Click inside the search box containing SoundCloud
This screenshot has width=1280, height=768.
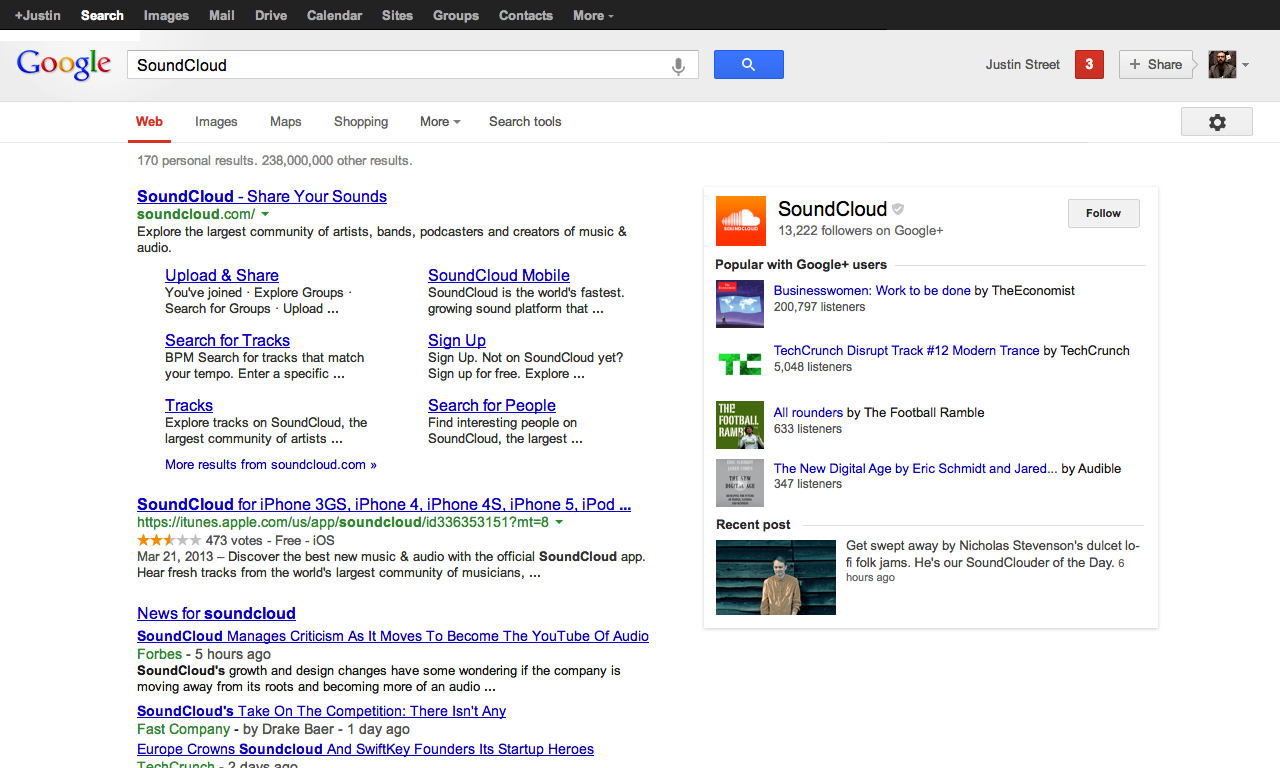[x=400, y=66]
